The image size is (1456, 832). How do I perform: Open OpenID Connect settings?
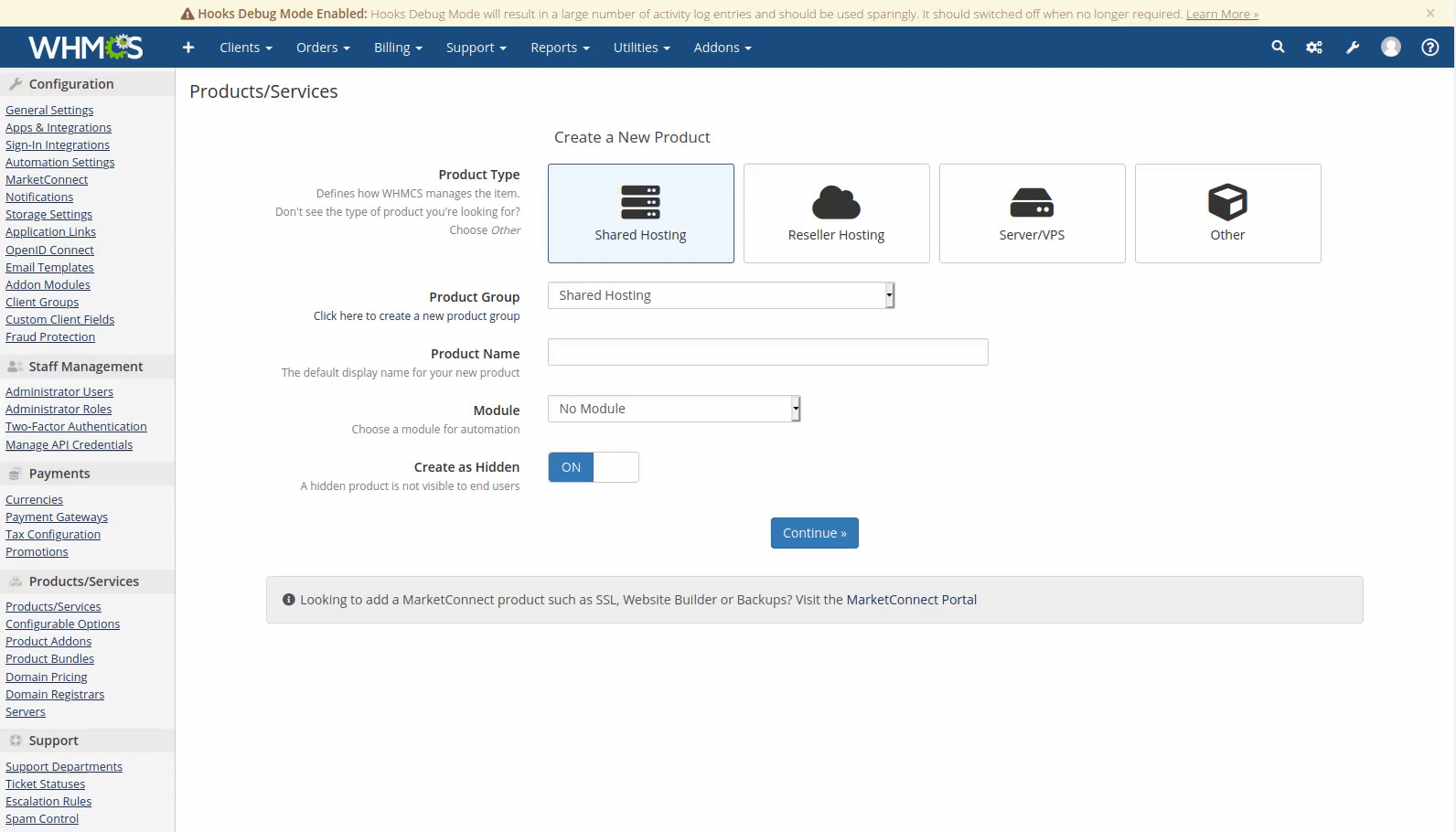49,250
